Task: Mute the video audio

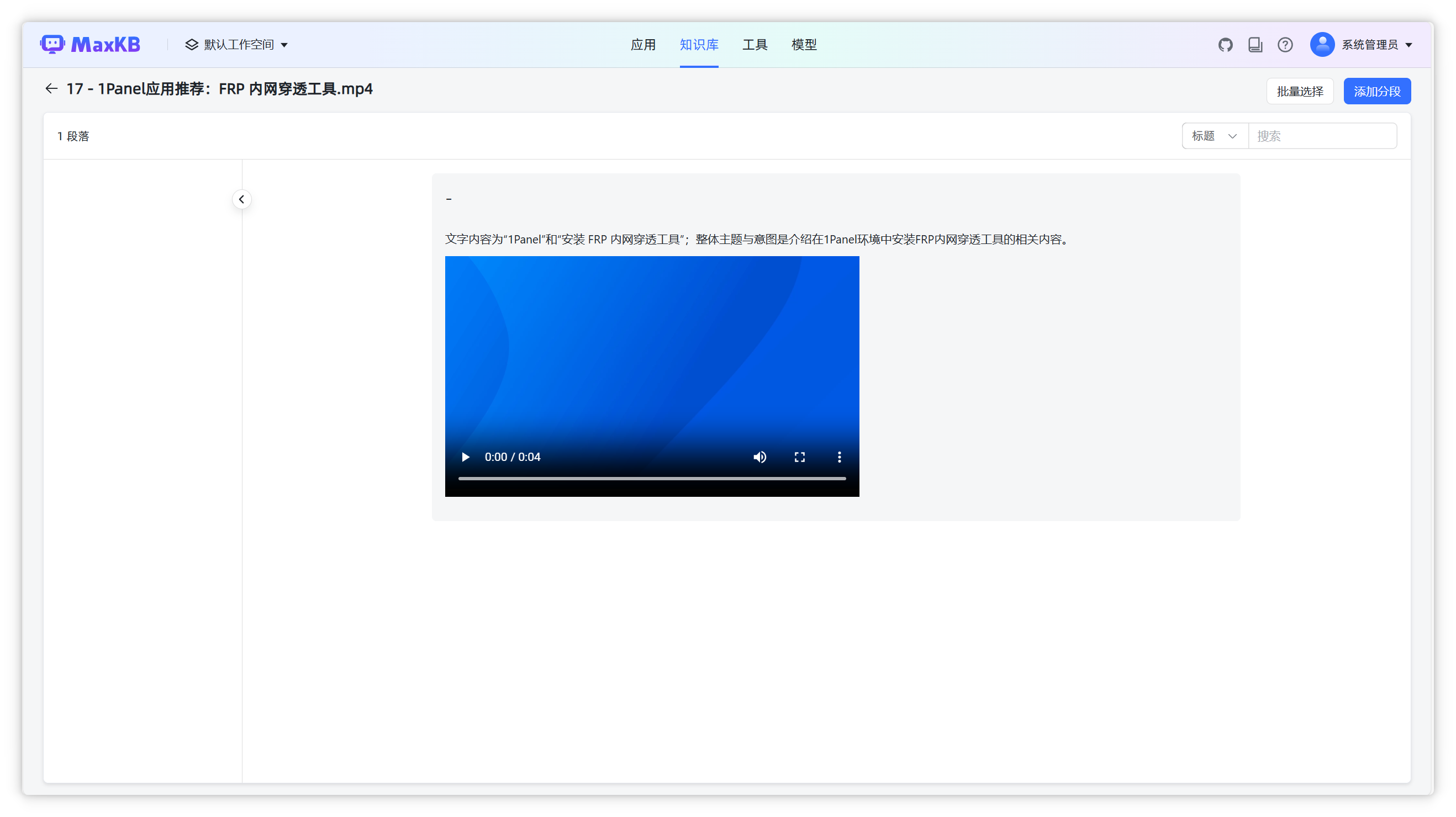Action: point(759,457)
